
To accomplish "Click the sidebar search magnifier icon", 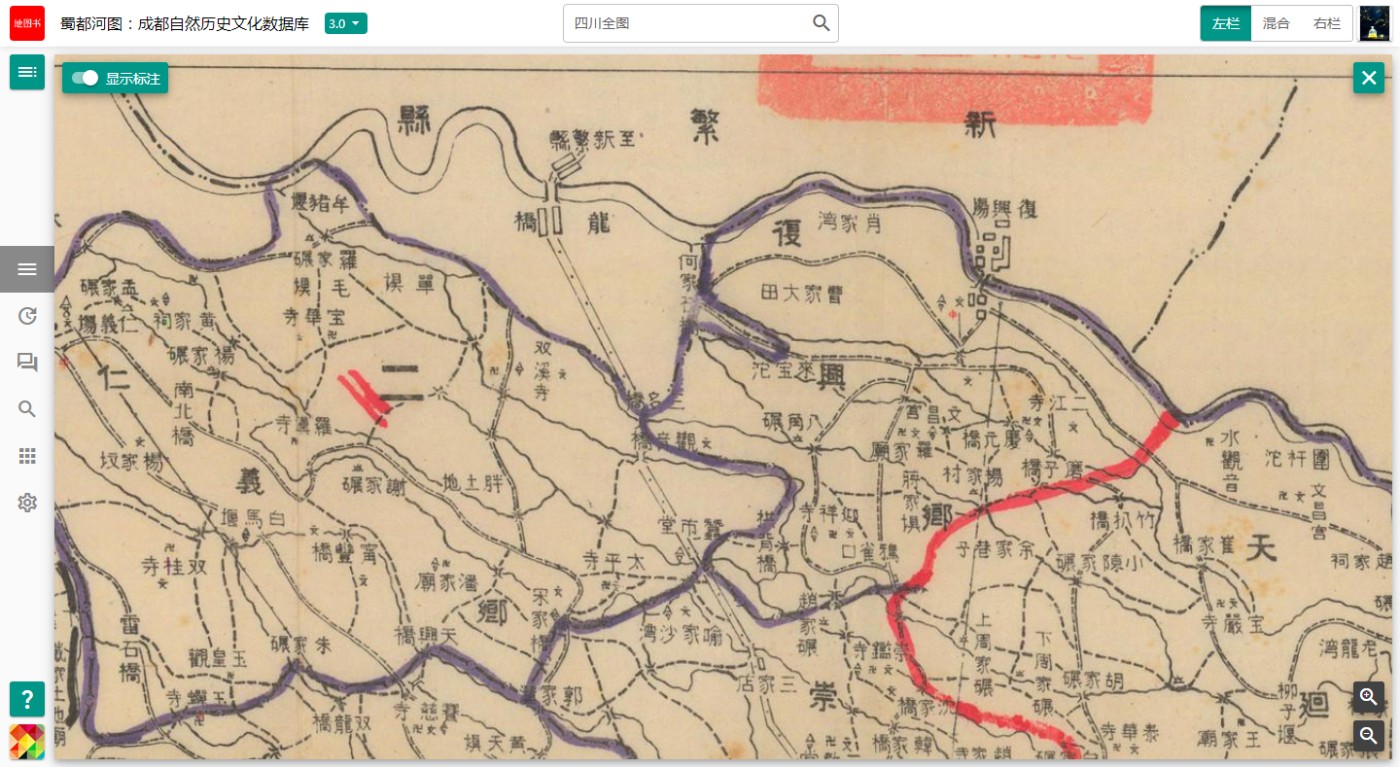I will click(x=27, y=409).
